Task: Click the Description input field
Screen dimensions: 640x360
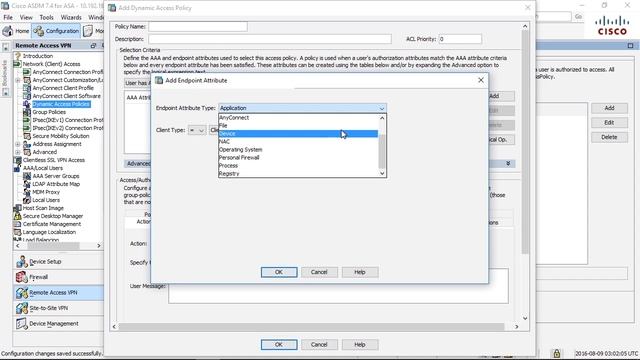Action: coord(270,39)
